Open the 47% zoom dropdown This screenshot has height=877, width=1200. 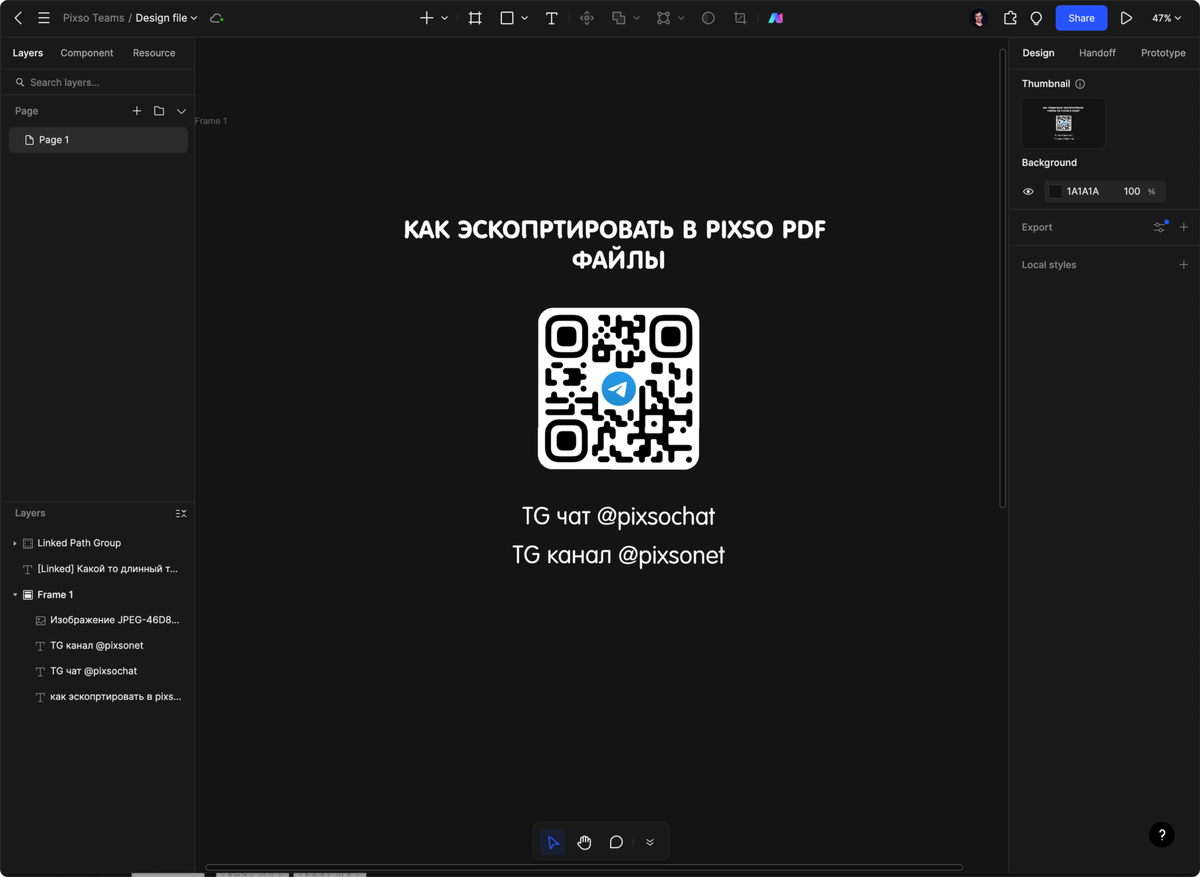(x=1166, y=18)
